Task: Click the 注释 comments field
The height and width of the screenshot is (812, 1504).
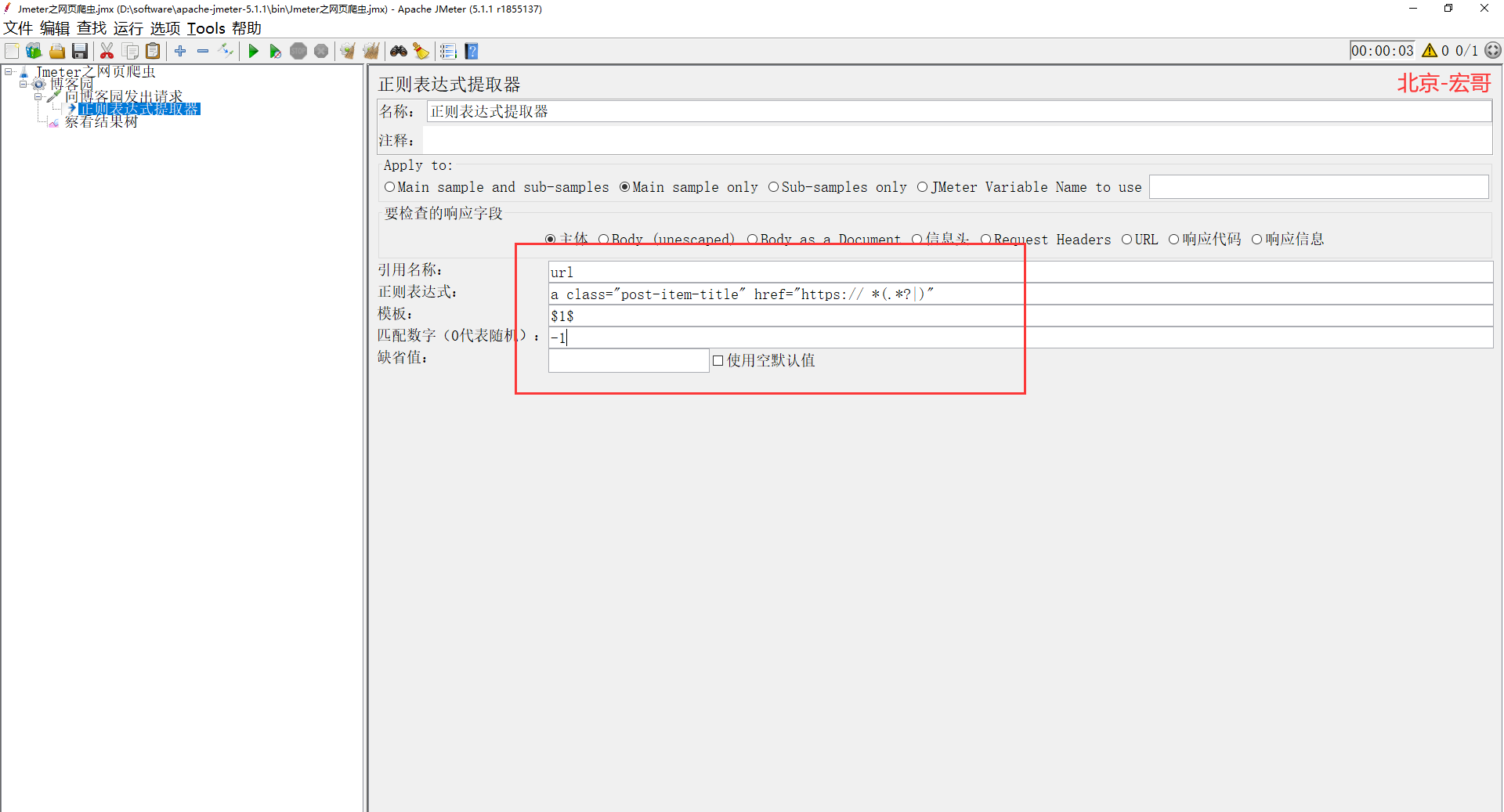Action: (x=956, y=141)
